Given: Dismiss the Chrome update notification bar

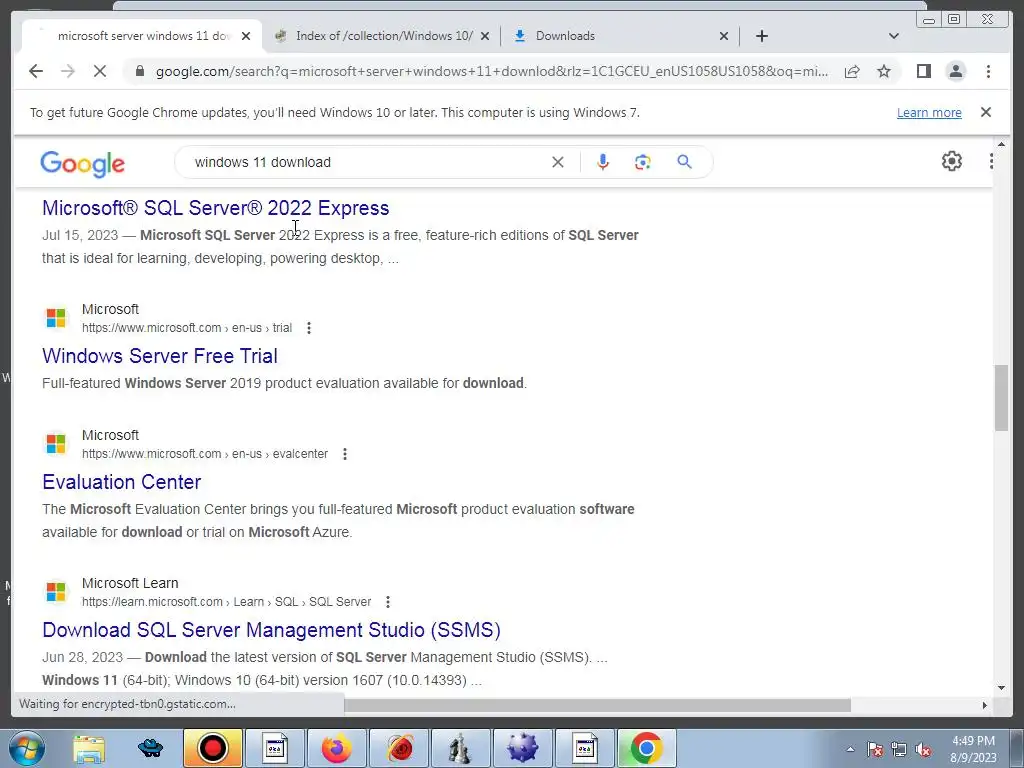Looking at the screenshot, I should [x=985, y=112].
